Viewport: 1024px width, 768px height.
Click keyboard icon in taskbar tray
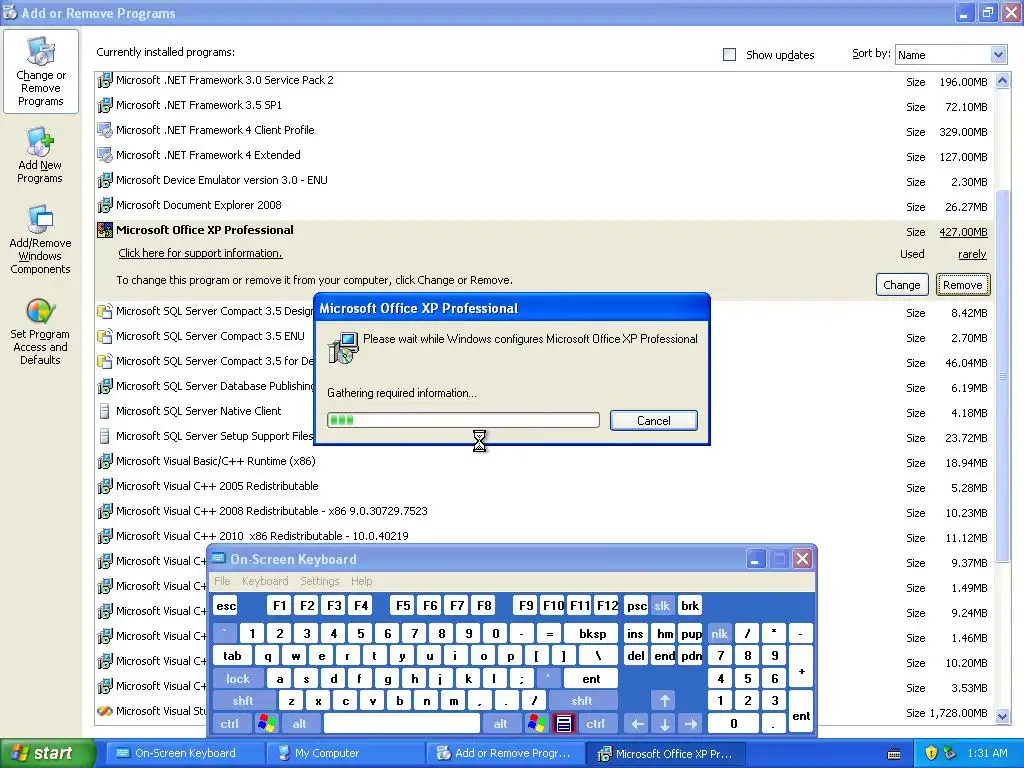pyautogui.click(x=895, y=754)
